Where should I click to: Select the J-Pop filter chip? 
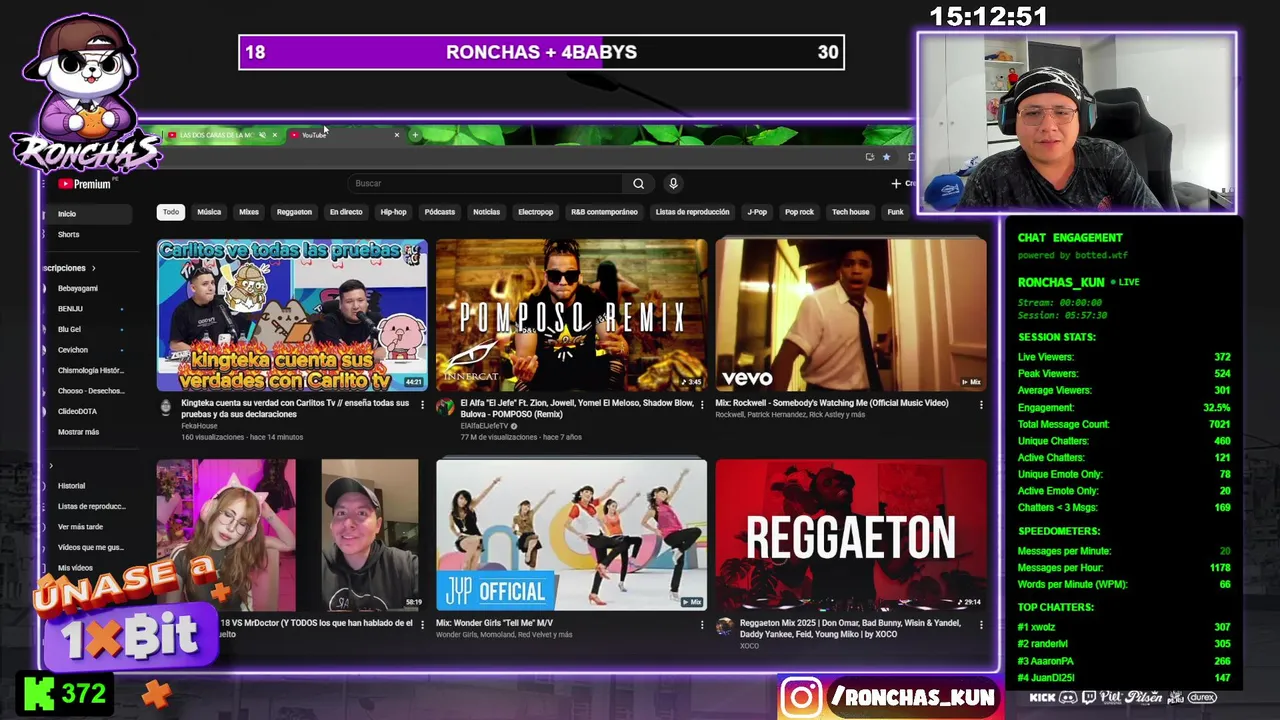point(757,212)
